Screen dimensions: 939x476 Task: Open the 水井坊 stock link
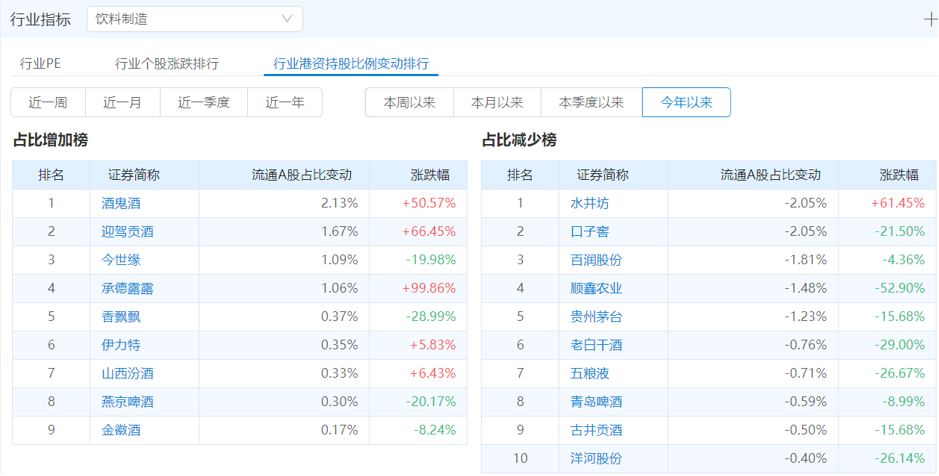tap(590, 204)
